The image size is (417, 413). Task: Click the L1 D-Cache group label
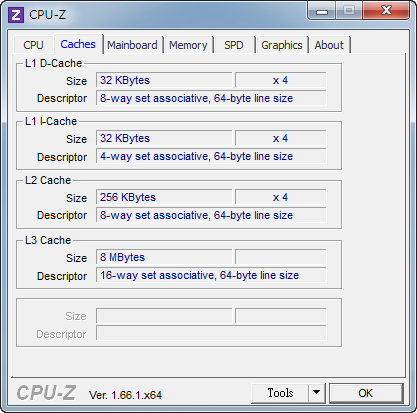(53, 63)
